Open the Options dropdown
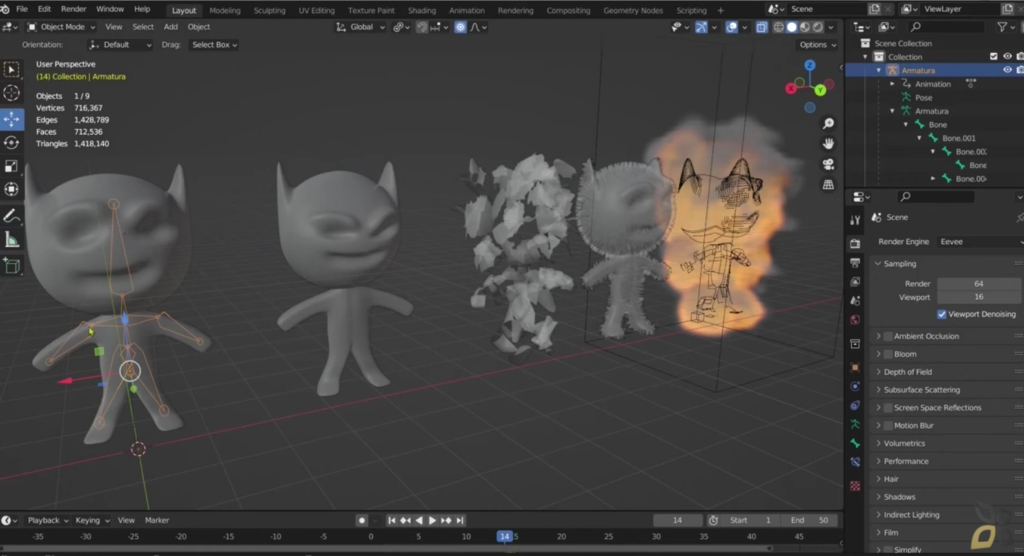The height and width of the screenshot is (556, 1024). point(817,44)
